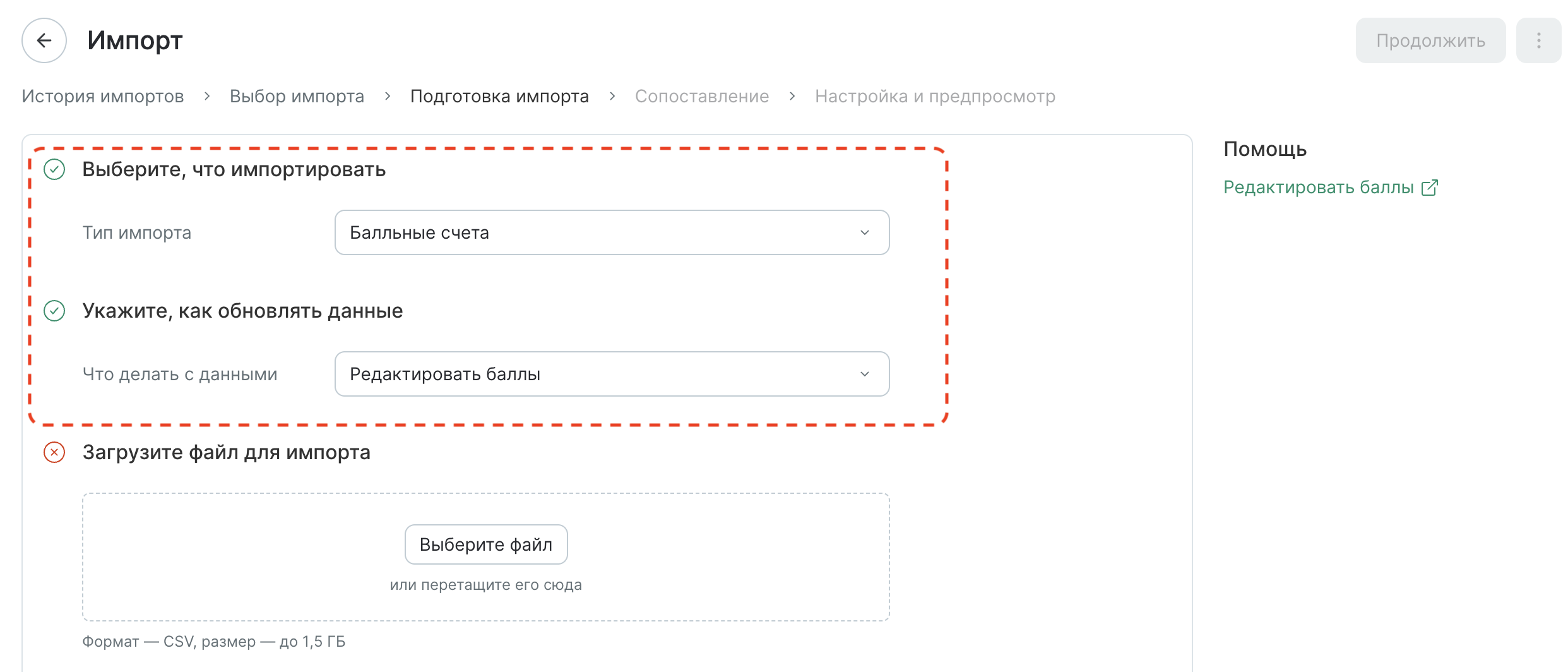This screenshot has width=1568, height=672.
Task: Click the chevron after История импортов breadcrumb
Action: point(207,96)
